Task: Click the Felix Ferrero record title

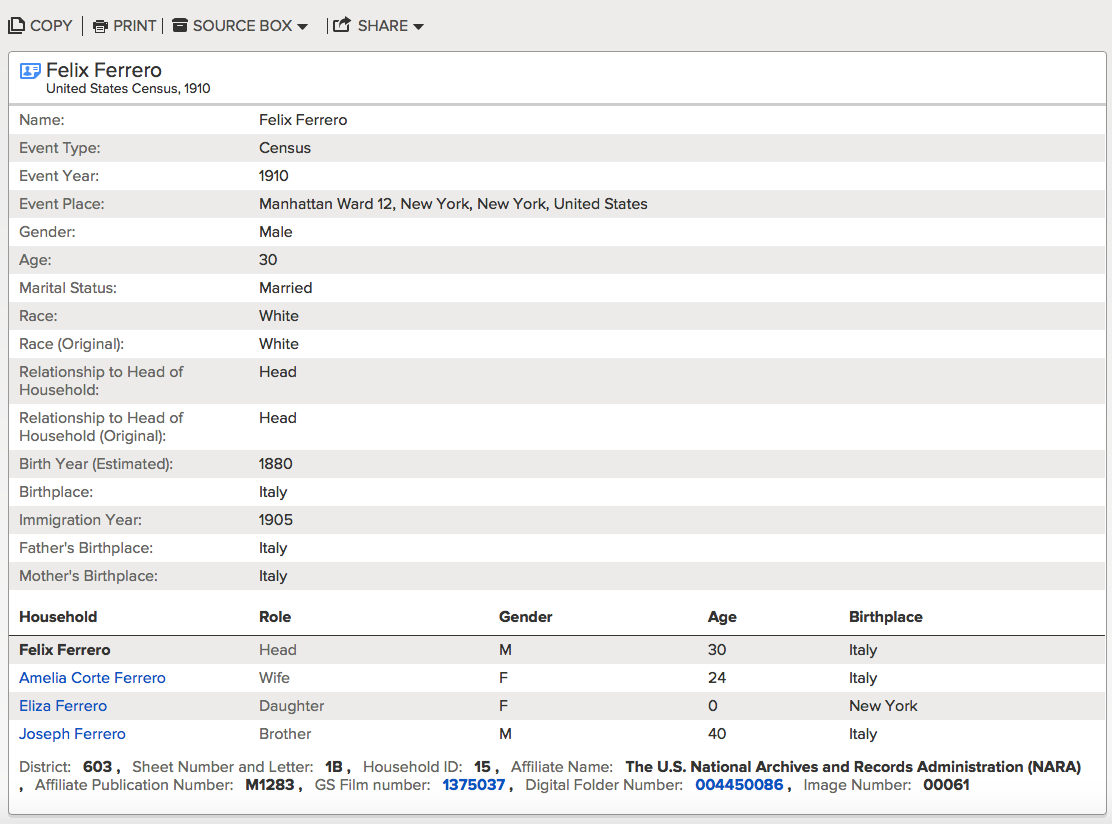Action: pos(104,70)
